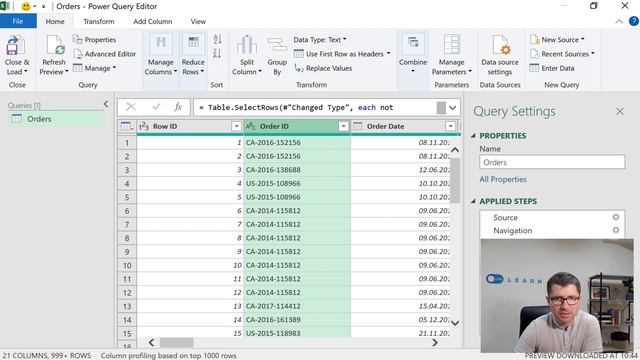Open the Quick Access Toolbar dropdown
The width and height of the screenshot is (640, 360).
point(43,7)
